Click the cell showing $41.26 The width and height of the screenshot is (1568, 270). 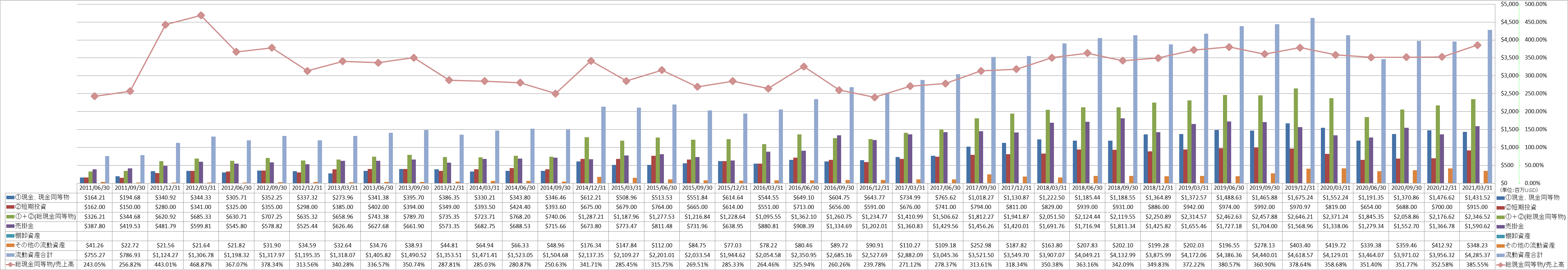tap(95, 246)
